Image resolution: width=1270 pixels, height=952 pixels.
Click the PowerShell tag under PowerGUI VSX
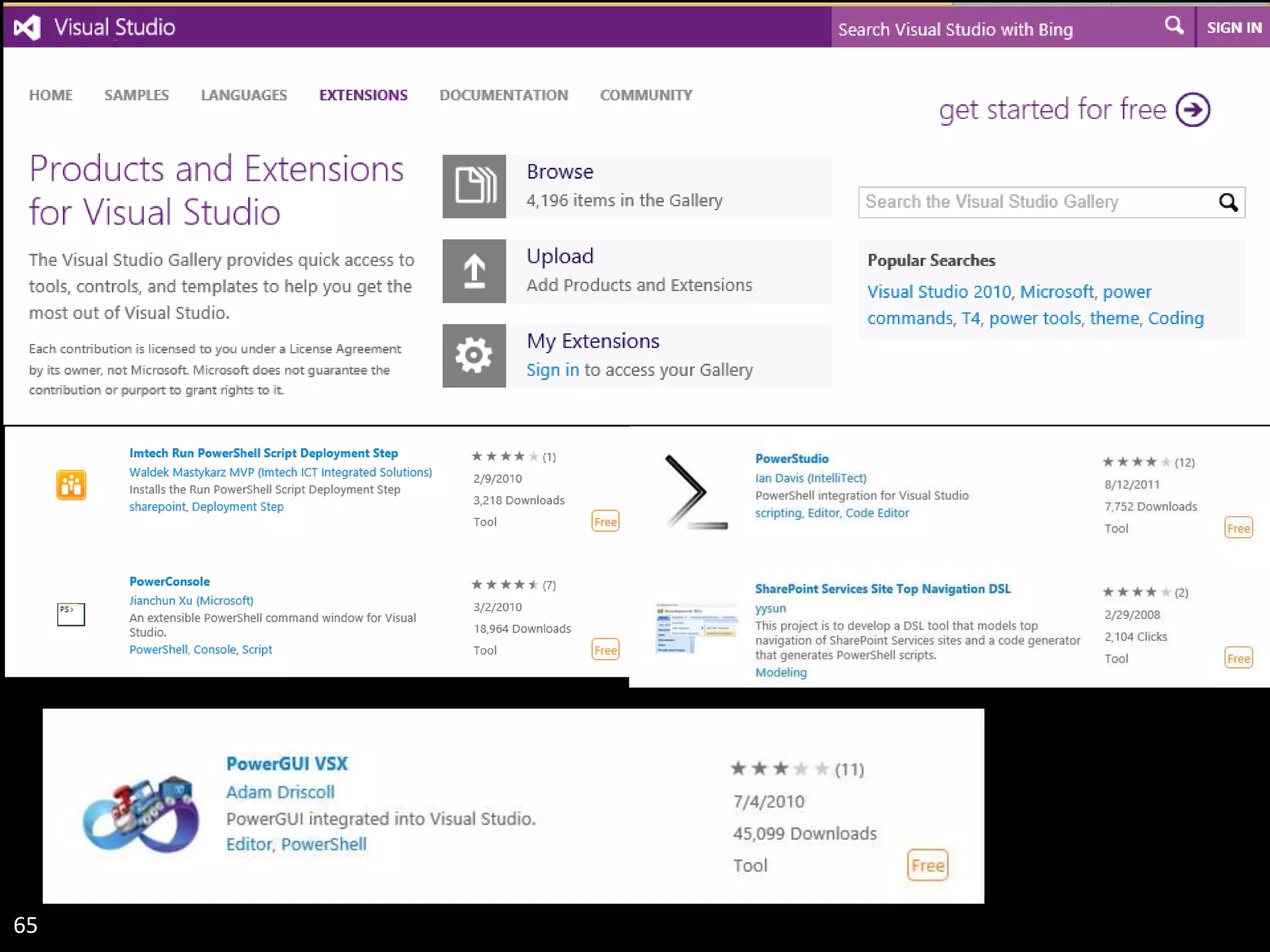click(324, 844)
